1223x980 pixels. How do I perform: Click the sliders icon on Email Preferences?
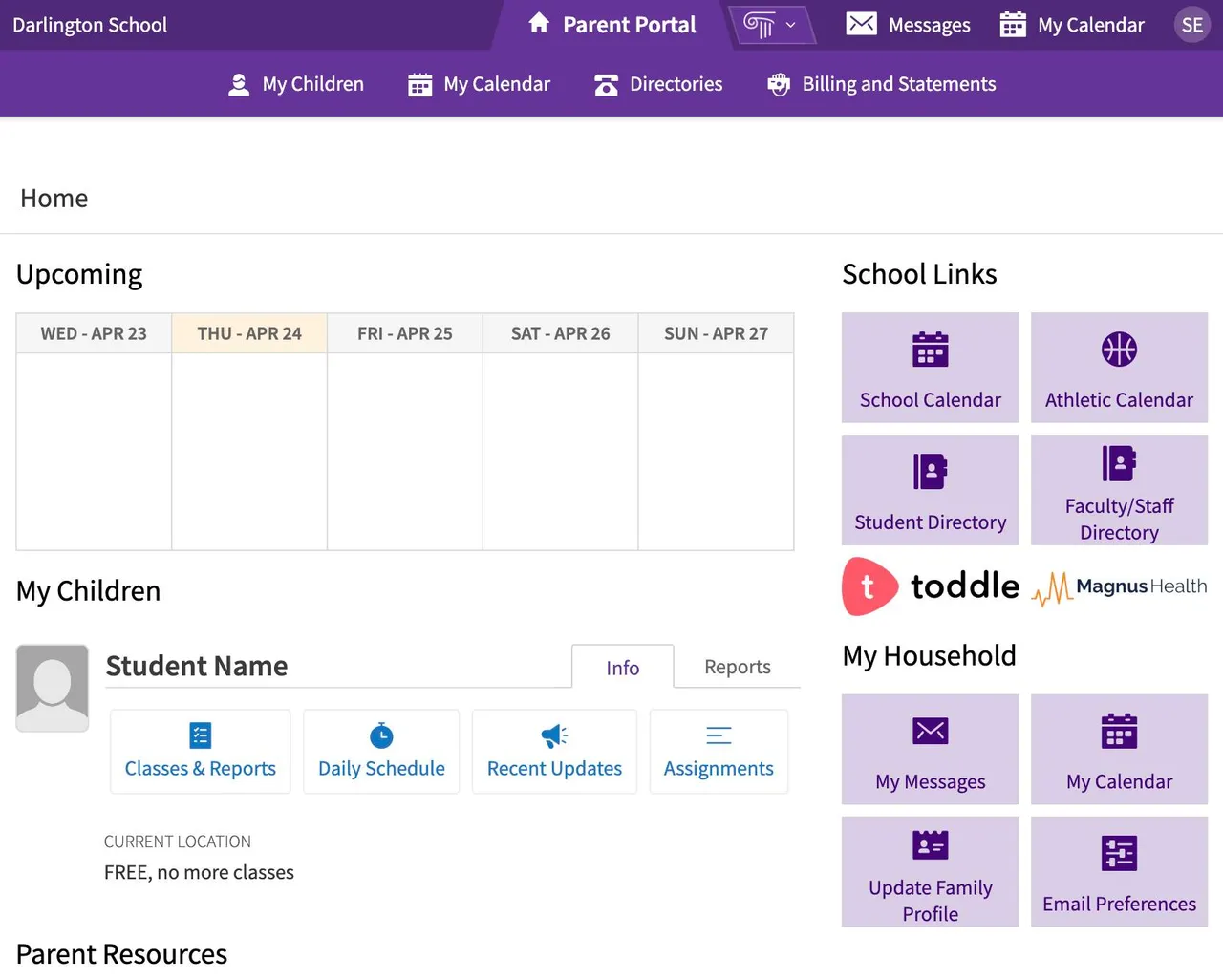pos(1120,853)
